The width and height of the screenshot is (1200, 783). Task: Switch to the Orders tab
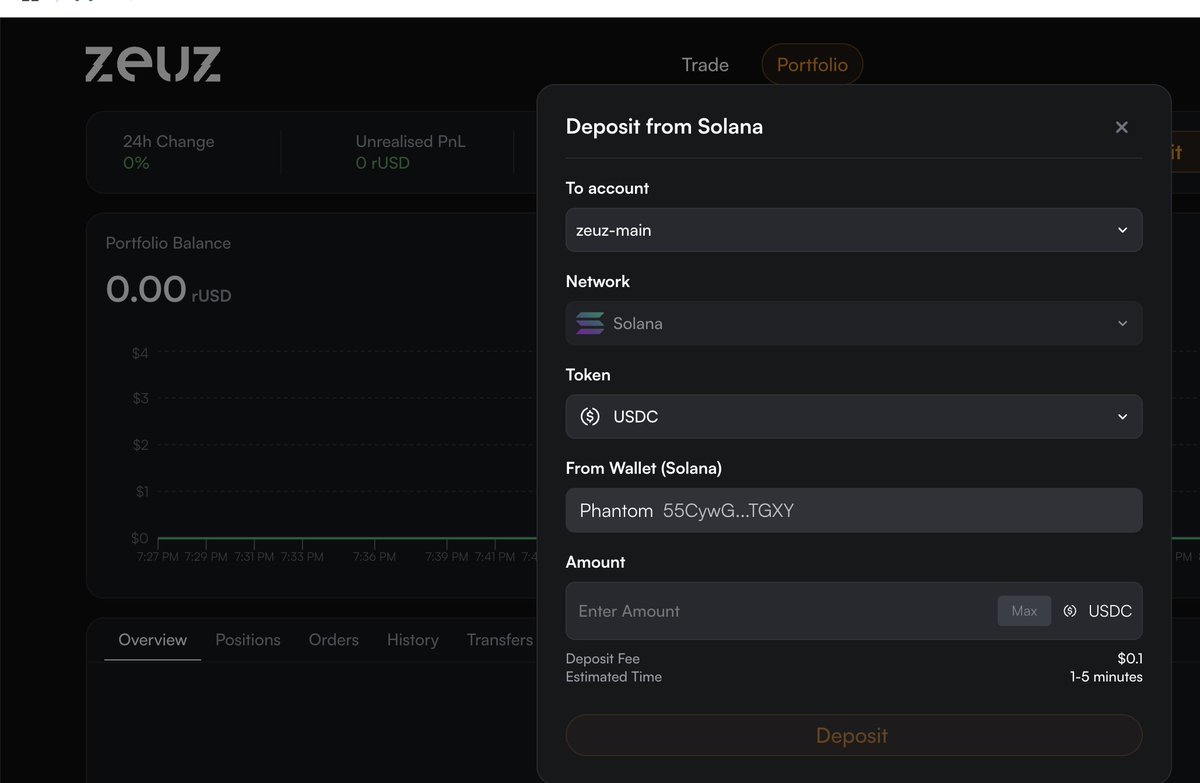pos(334,640)
